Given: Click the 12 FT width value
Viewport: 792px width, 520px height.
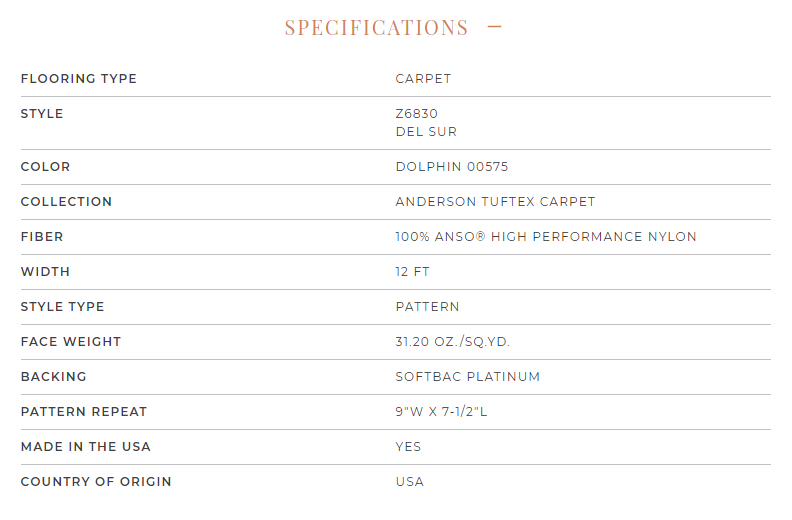Looking at the screenshot, I should 413,272.
